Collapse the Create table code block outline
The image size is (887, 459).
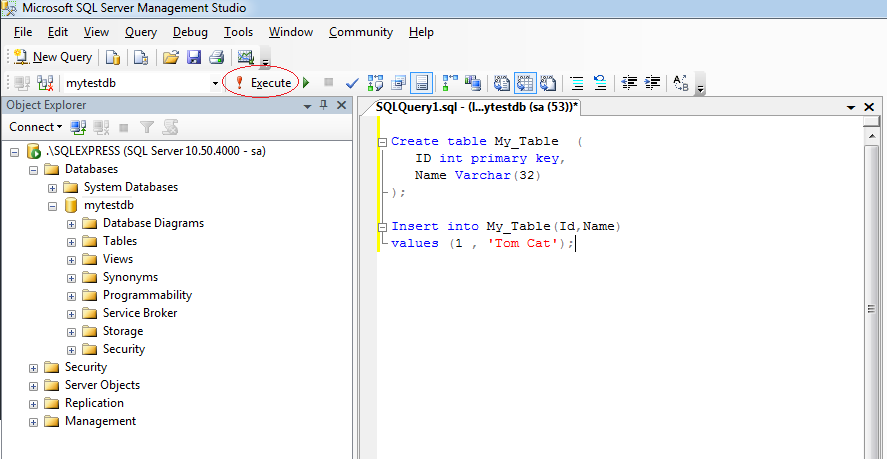[382, 142]
